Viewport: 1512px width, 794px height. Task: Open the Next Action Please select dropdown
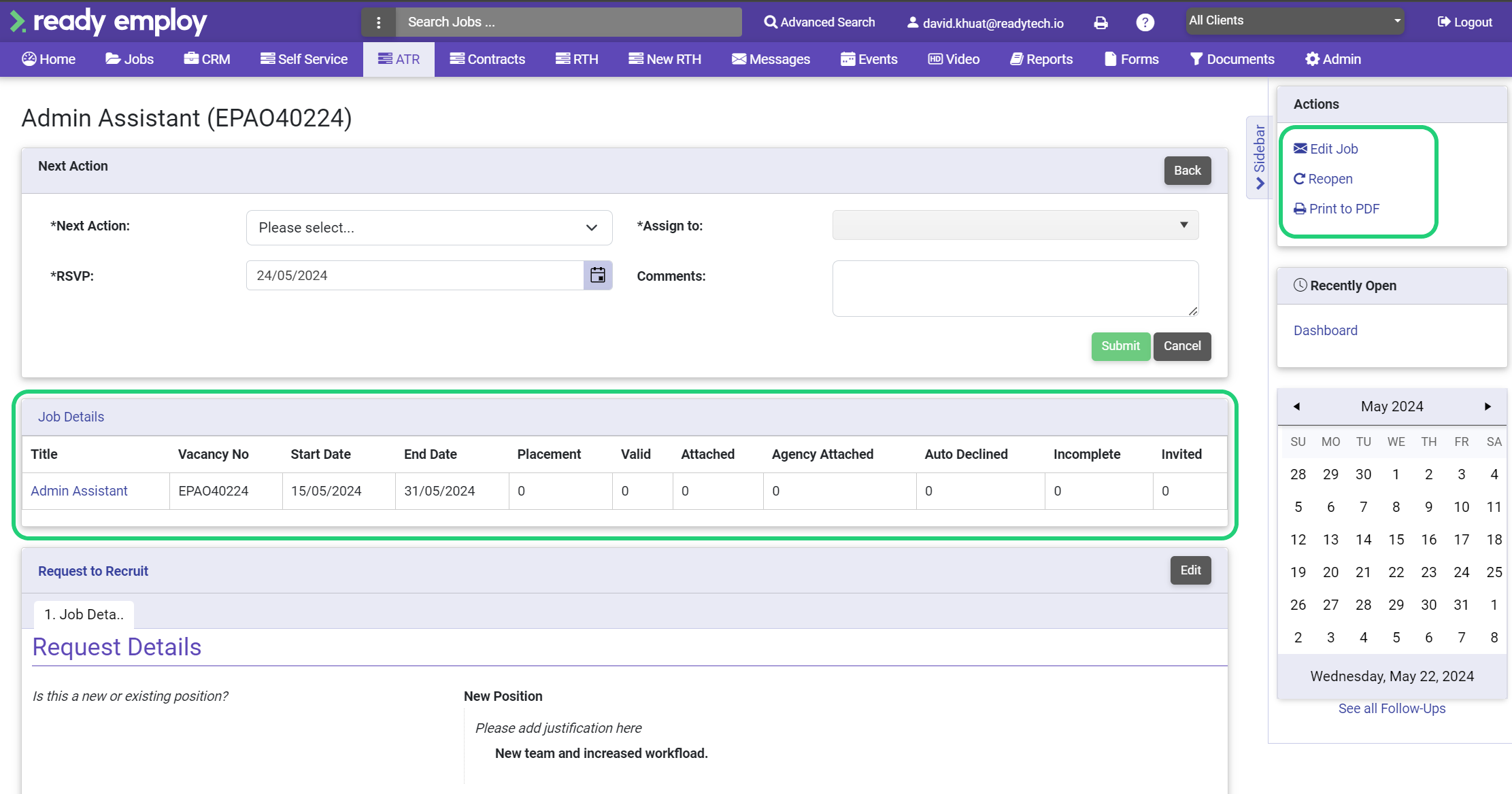tap(429, 228)
